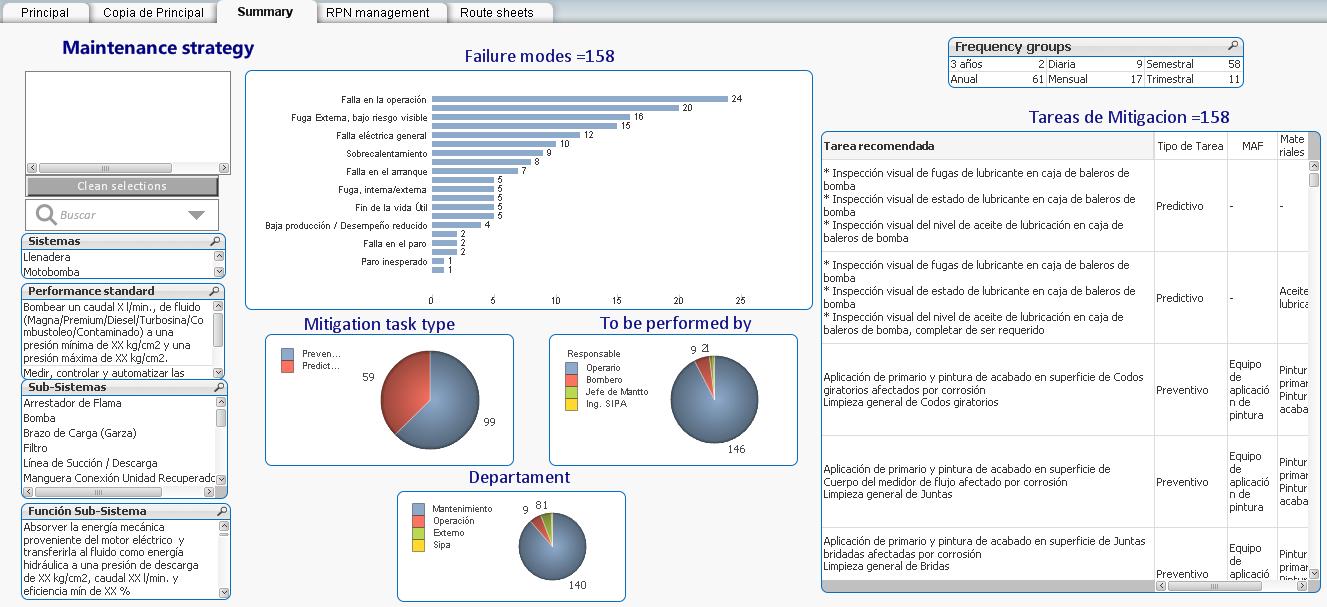Open the Route sheets tab
Viewport: 1327px width, 607px height.
[x=497, y=13]
